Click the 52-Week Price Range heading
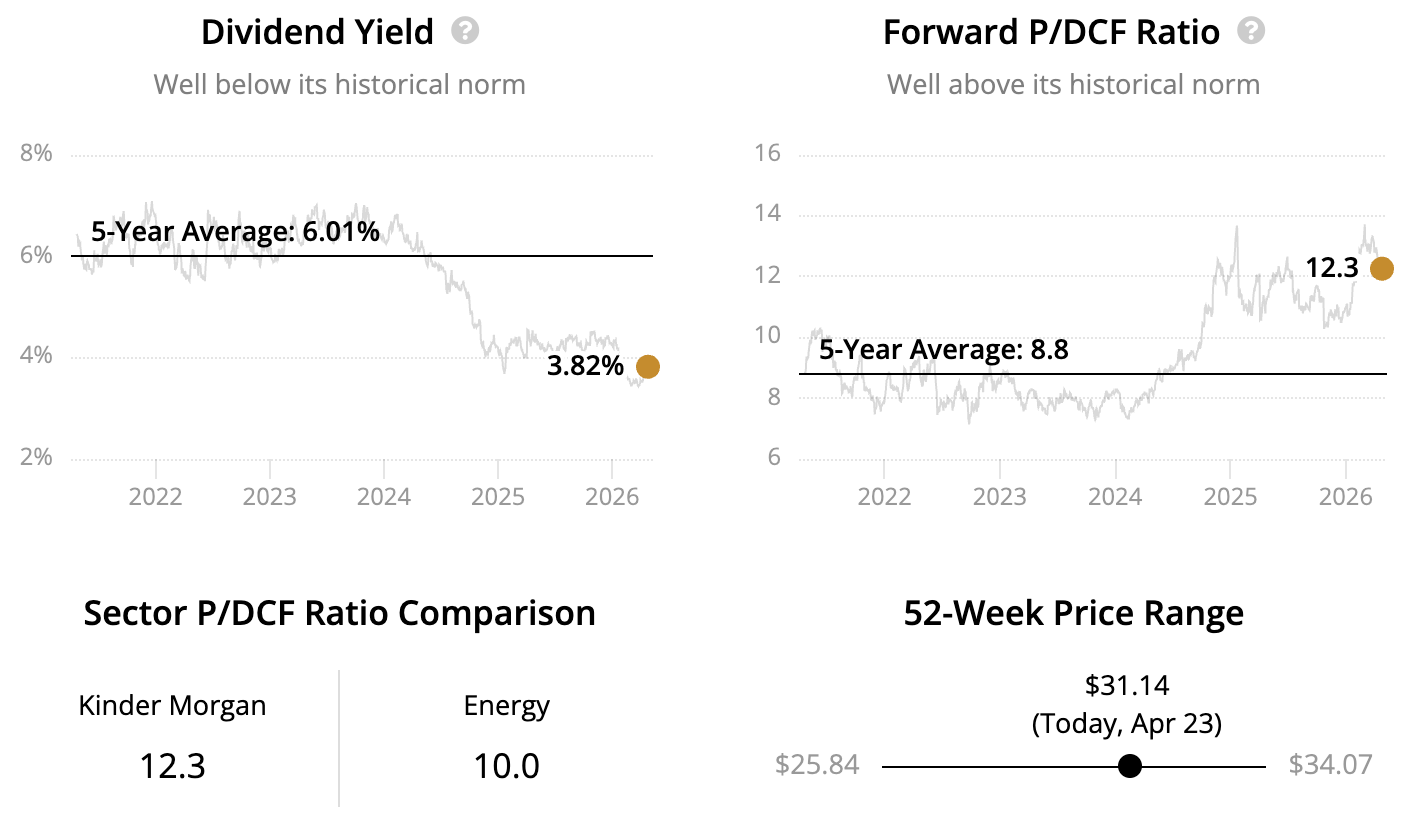Screen dimensions: 1414x826 click(1073, 613)
